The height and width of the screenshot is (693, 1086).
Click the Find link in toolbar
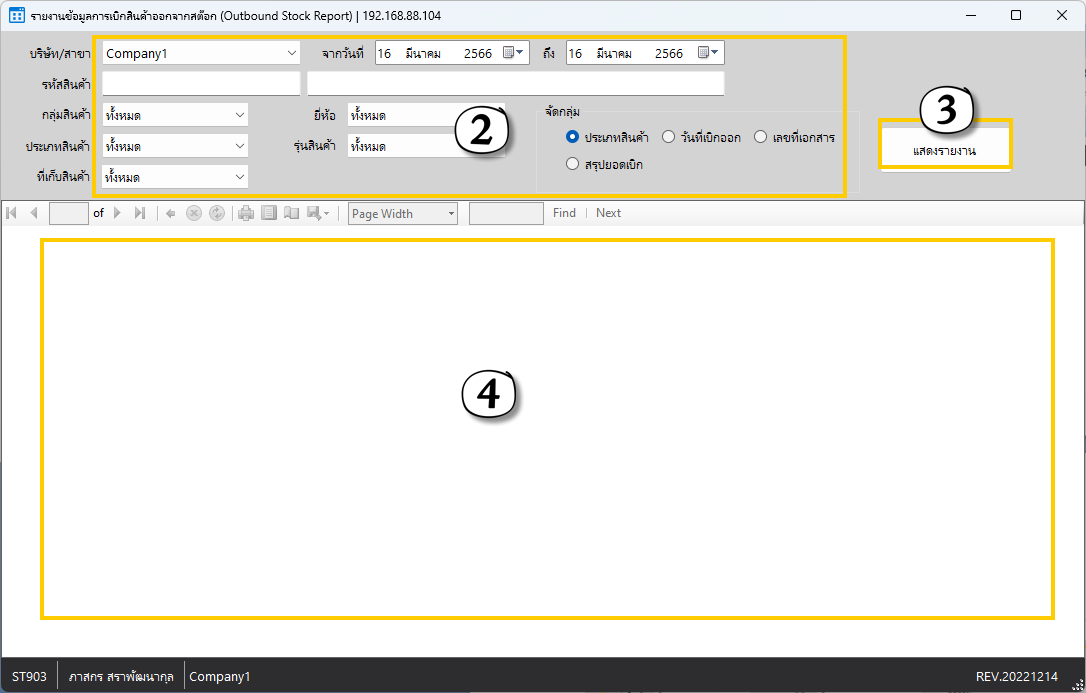[x=564, y=213]
